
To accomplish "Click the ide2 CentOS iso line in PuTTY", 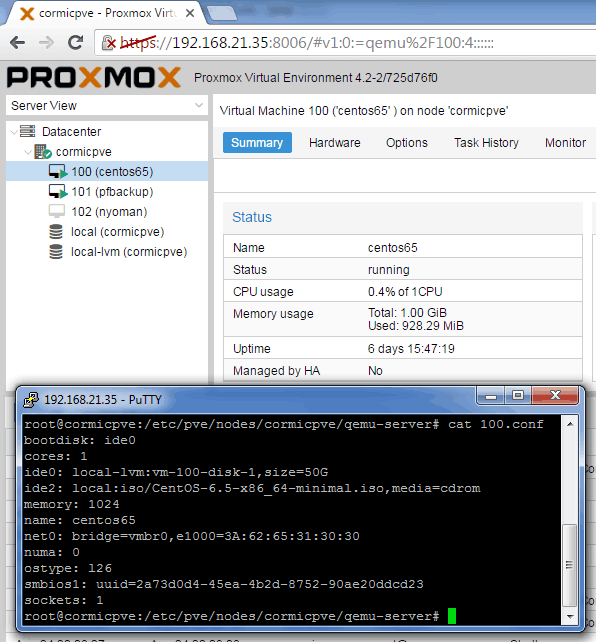I will [252, 488].
